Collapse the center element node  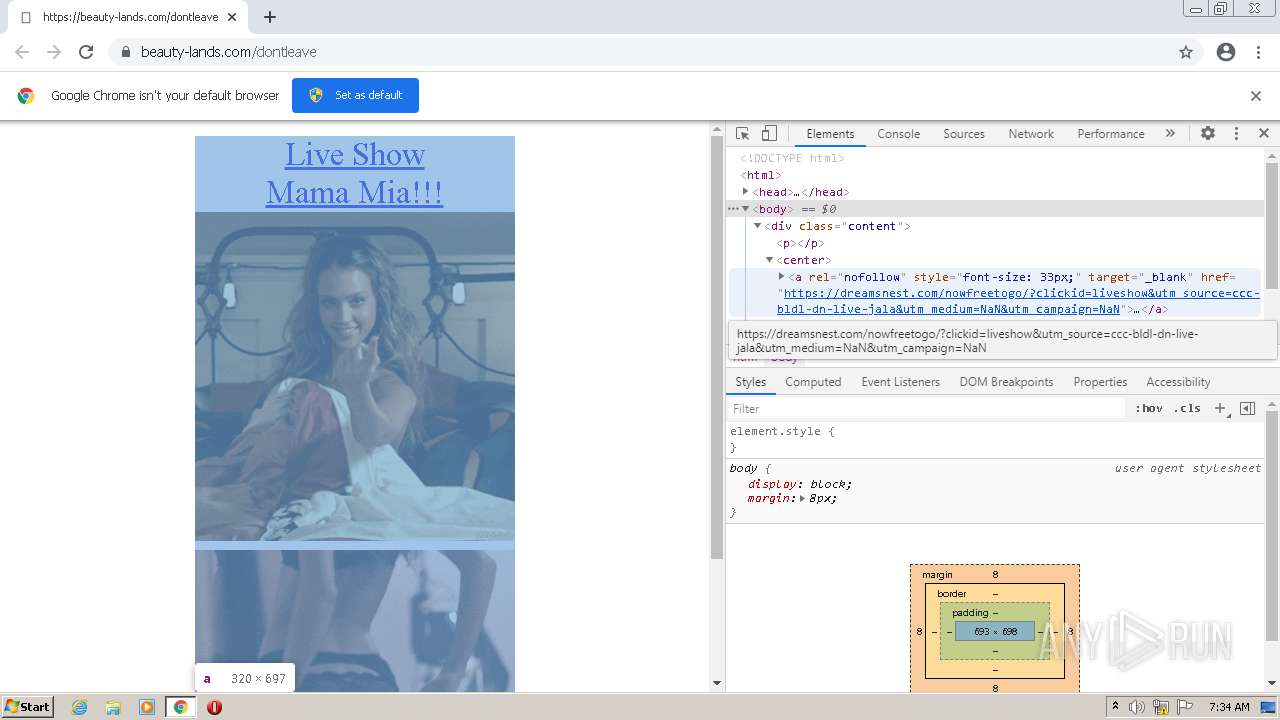[770, 260]
